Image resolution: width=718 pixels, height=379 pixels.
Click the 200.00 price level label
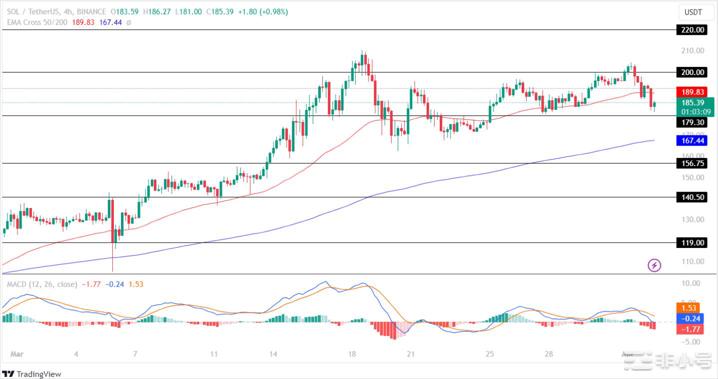(x=693, y=72)
